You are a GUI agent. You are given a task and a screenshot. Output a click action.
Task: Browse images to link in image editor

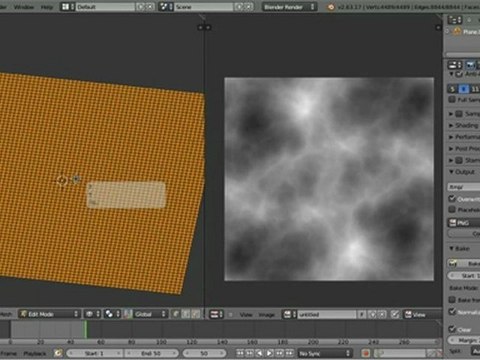point(289,314)
